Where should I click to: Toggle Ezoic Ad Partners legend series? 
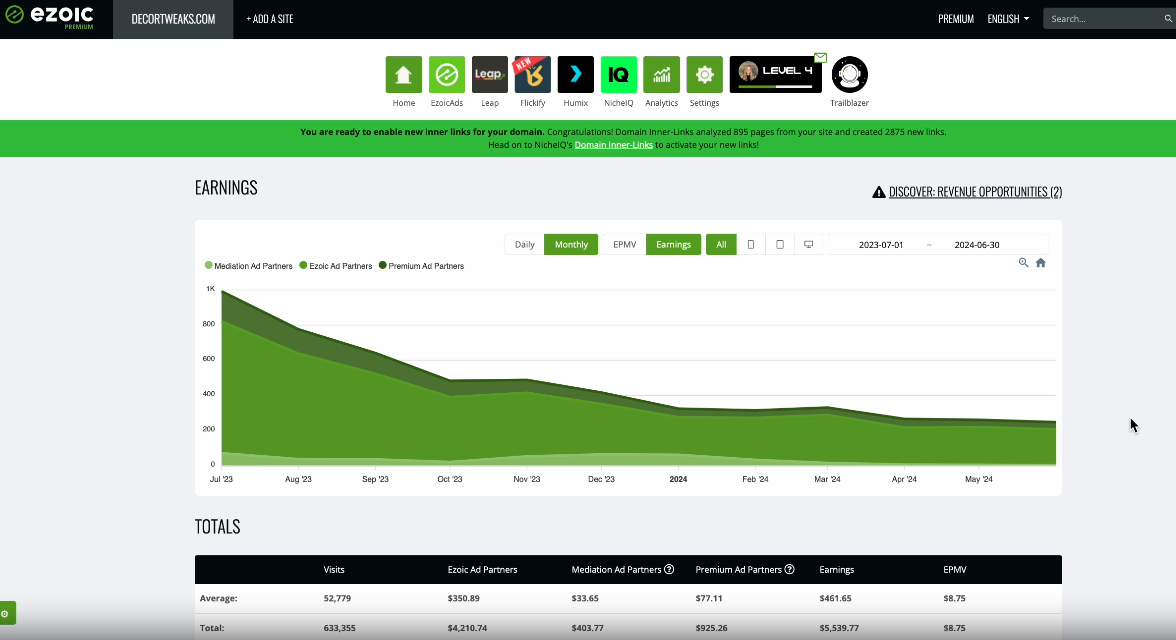336,266
